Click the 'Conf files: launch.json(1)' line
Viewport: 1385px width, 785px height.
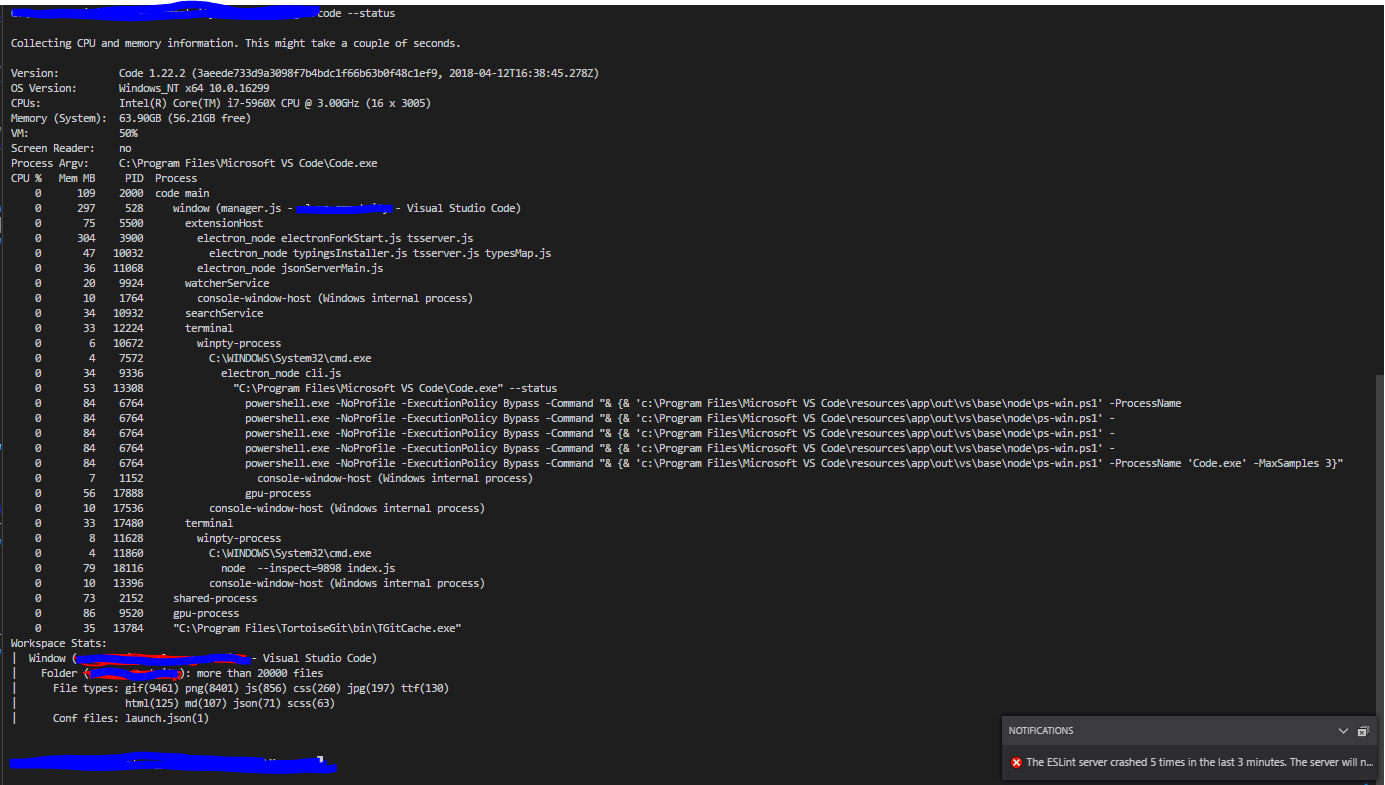(x=131, y=719)
